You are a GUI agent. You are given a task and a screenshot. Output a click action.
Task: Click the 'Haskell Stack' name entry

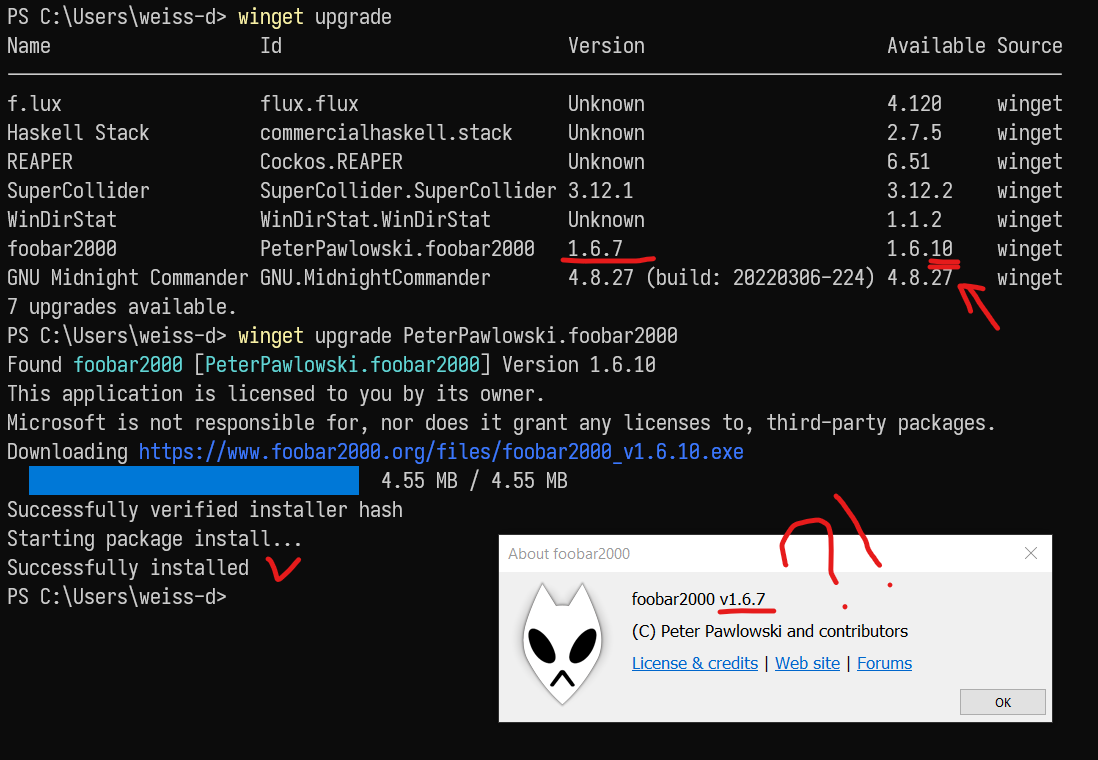pos(78,133)
